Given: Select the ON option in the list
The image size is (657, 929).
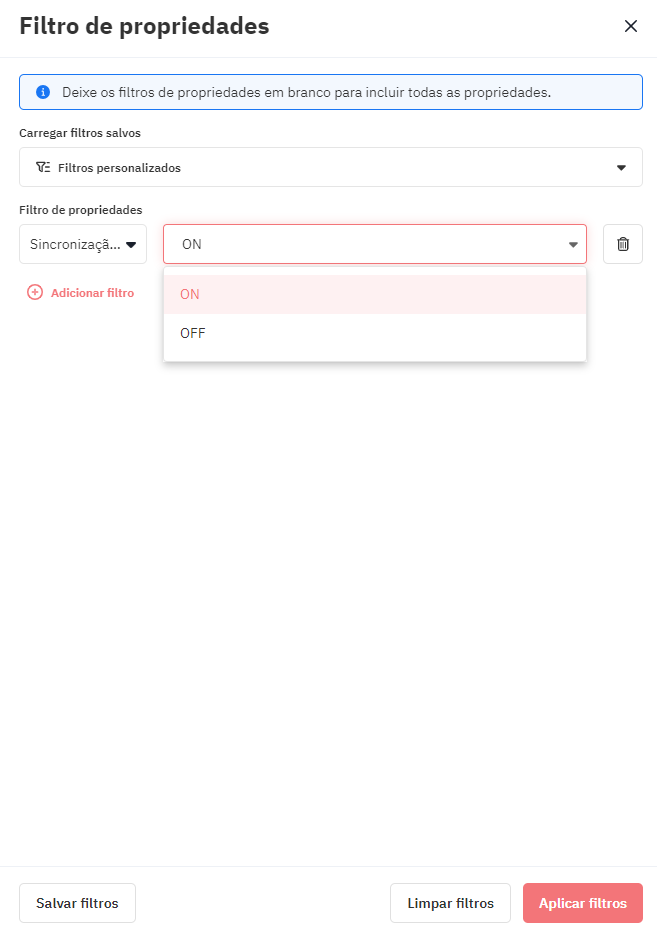Looking at the screenshot, I should click(x=374, y=294).
